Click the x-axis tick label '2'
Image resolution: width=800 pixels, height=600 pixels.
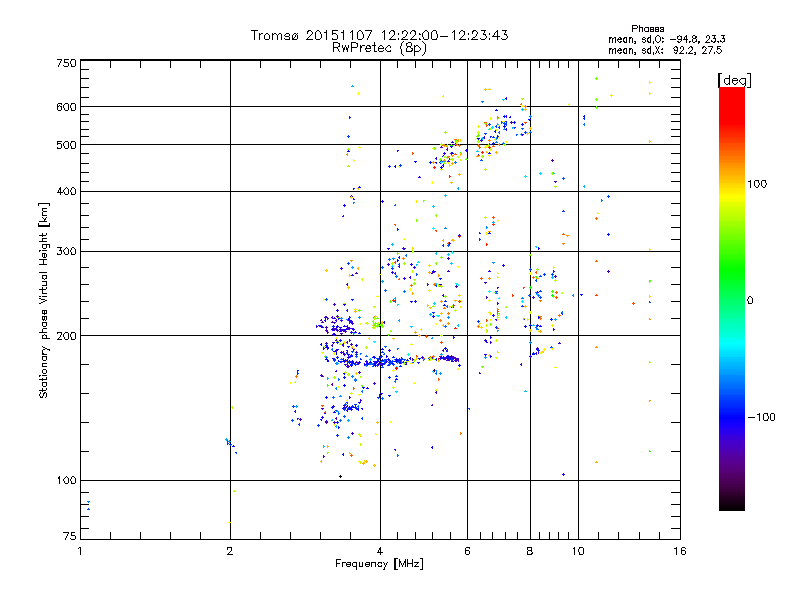pyautogui.click(x=230, y=551)
